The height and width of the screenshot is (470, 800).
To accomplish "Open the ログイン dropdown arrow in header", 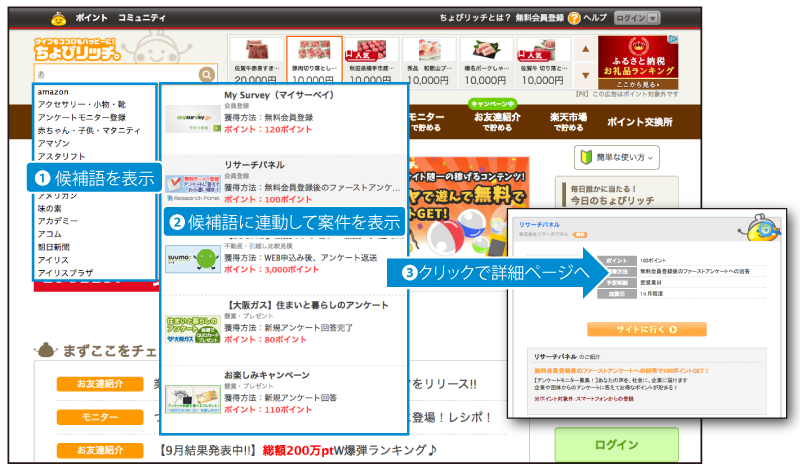I will 653,18.
